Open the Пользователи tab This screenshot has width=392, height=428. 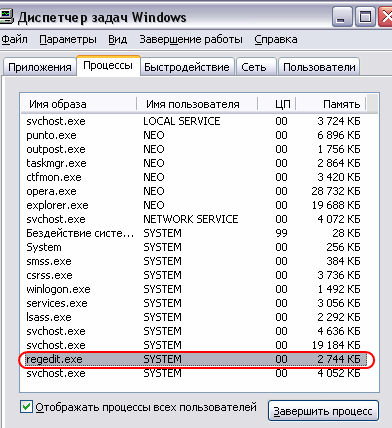click(319, 67)
